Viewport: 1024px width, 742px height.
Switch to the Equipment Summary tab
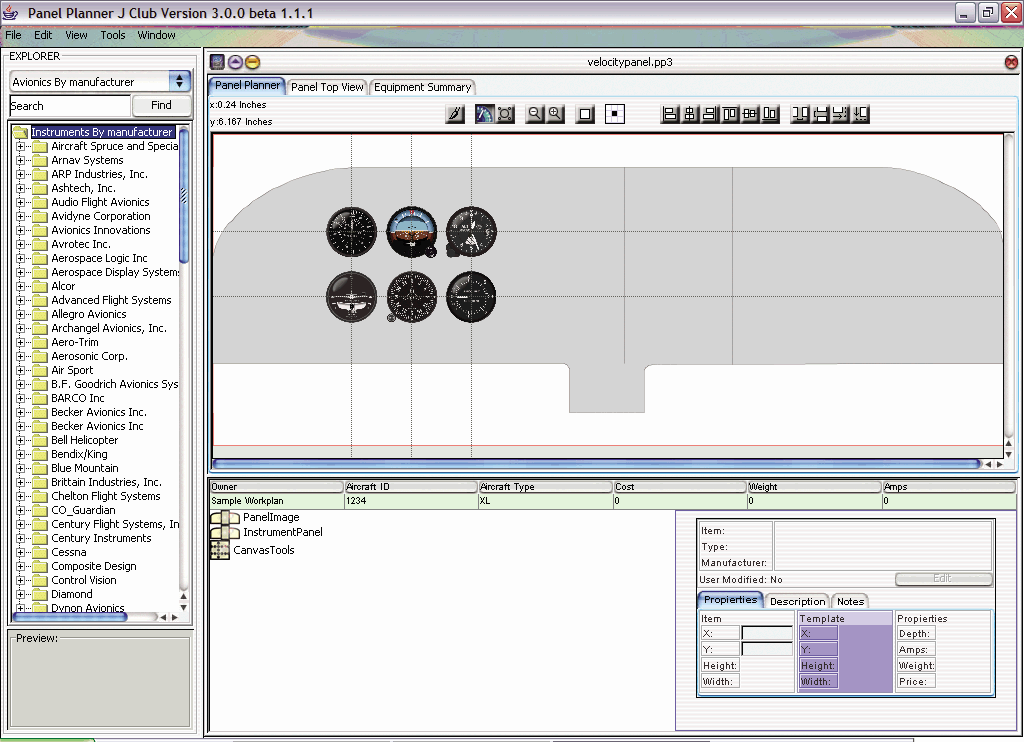421,87
